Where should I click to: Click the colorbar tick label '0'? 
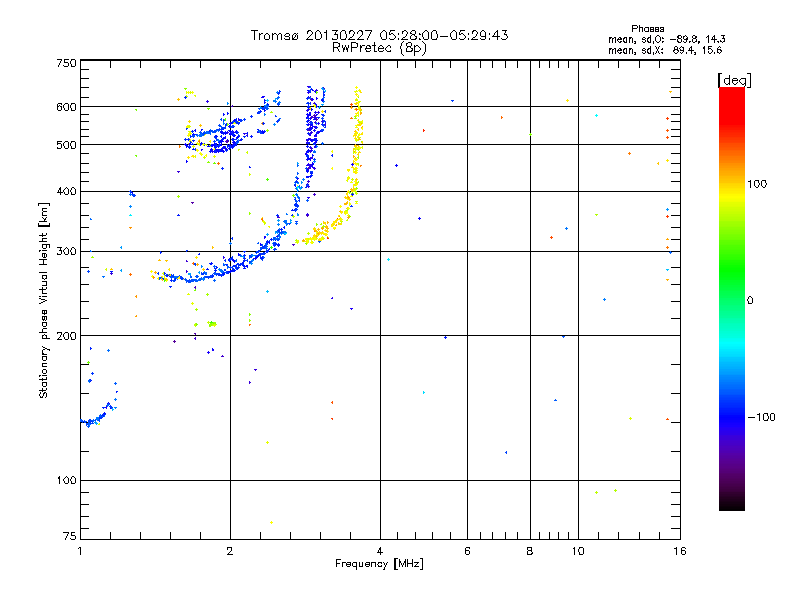[x=750, y=301]
